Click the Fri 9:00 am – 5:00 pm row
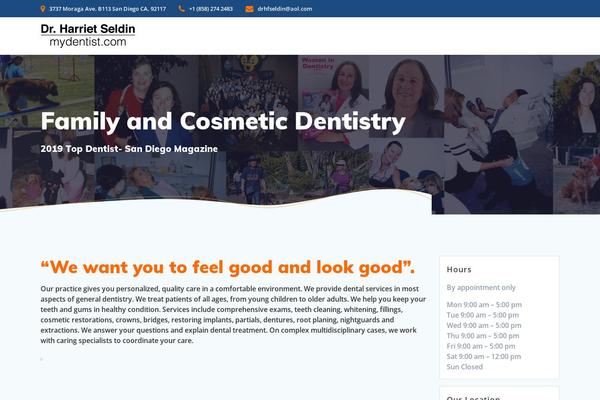The image size is (600, 400). (481, 346)
